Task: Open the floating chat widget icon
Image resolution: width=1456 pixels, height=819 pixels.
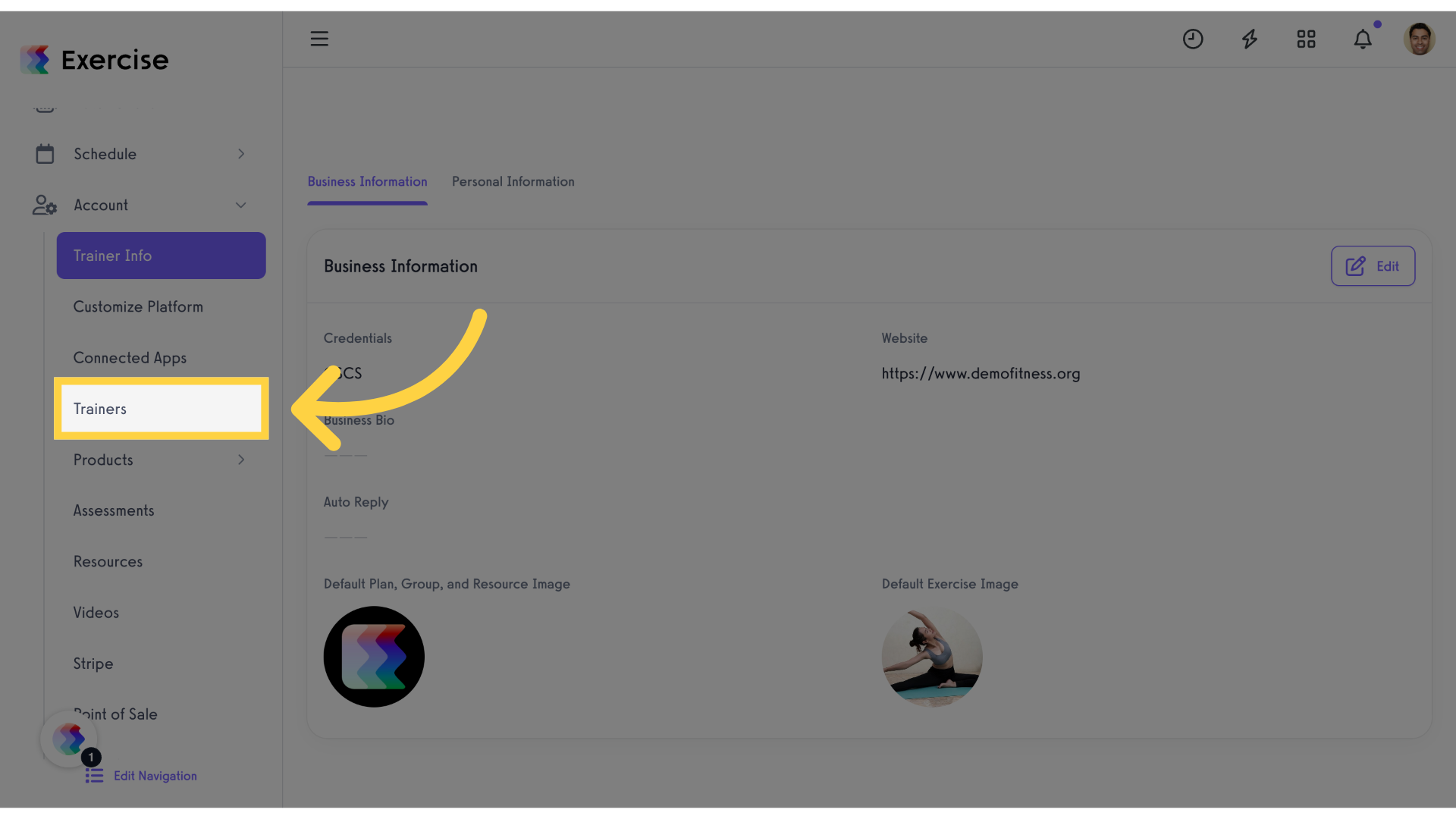Action: [69, 739]
